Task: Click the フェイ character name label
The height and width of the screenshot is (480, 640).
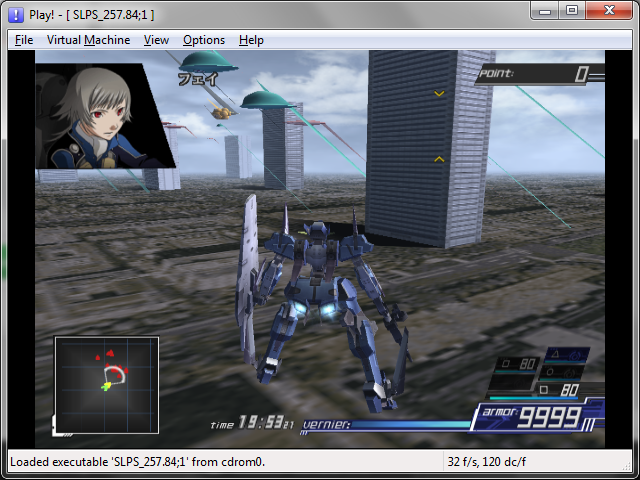Action: [198, 79]
